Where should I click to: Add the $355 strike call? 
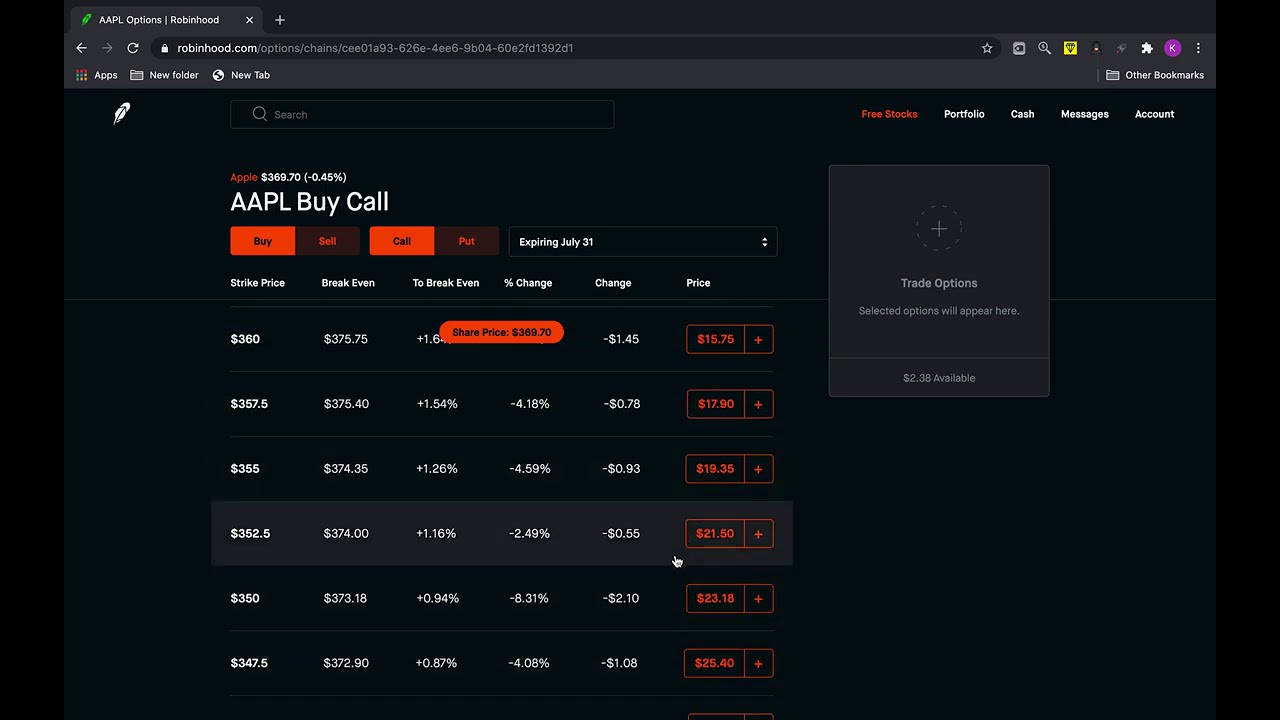tap(758, 469)
